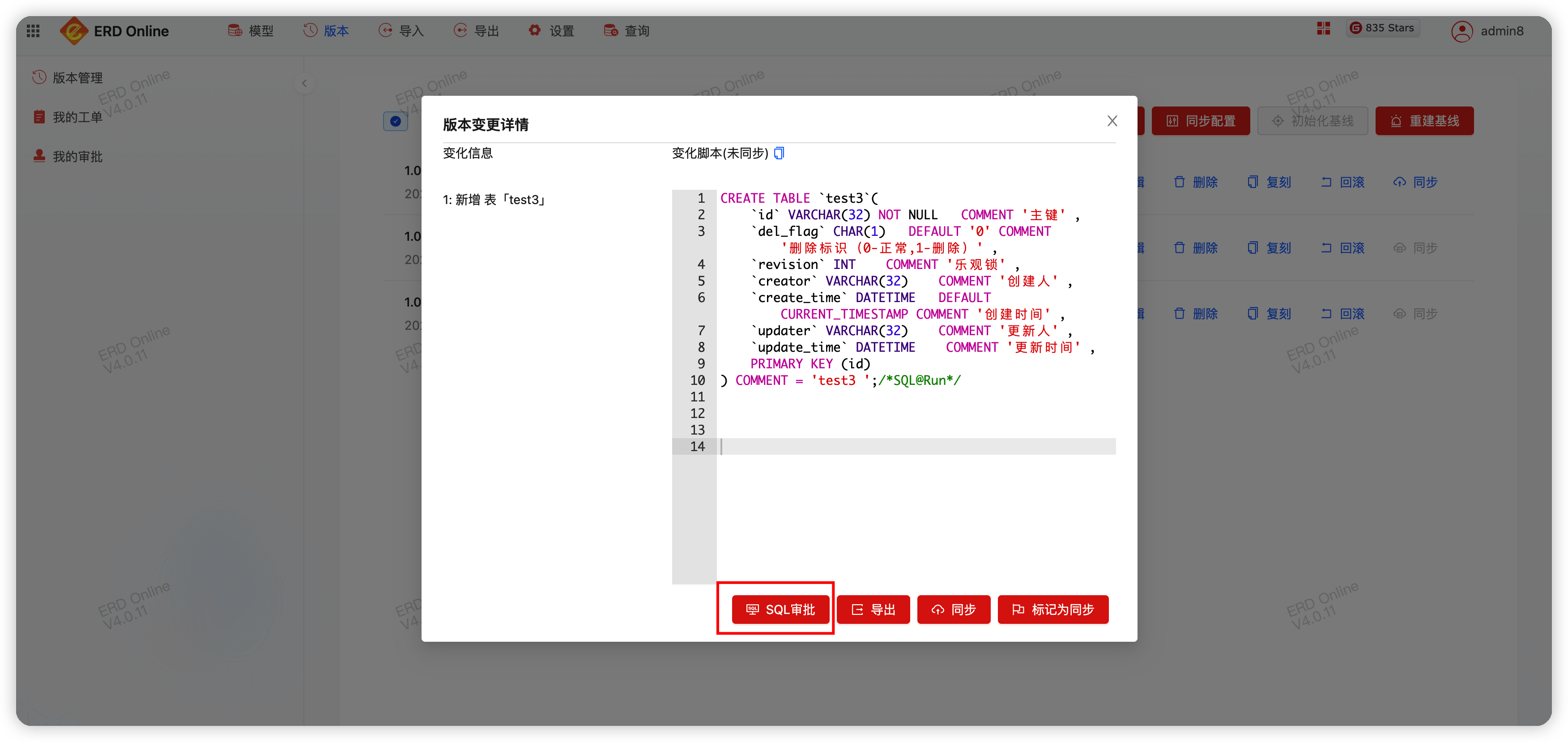
Task: Open the app grid launcher icon
Action: click(x=34, y=30)
